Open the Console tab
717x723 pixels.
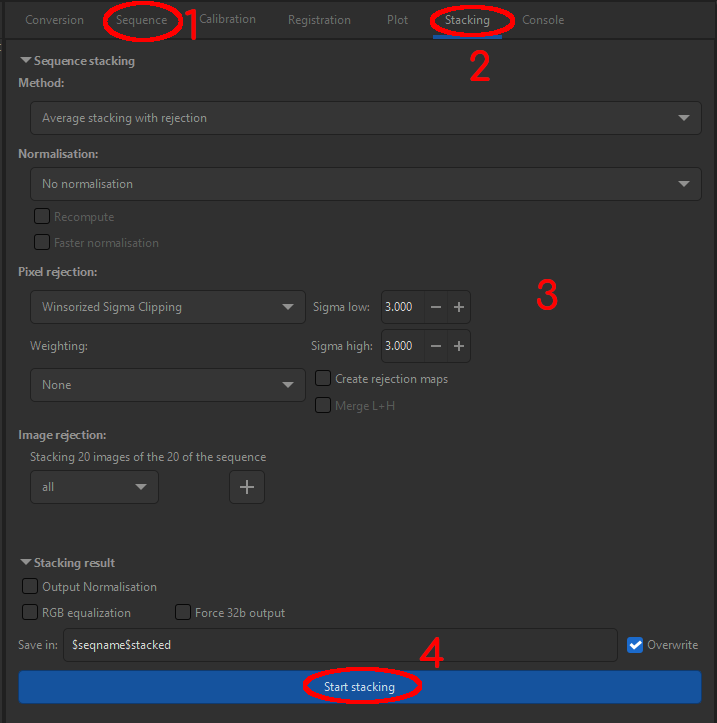(x=543, y=20)
